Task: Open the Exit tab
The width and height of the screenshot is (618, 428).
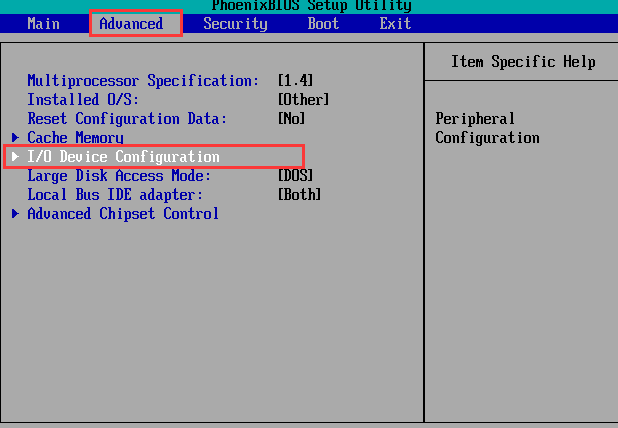Action: coord(395,23)
